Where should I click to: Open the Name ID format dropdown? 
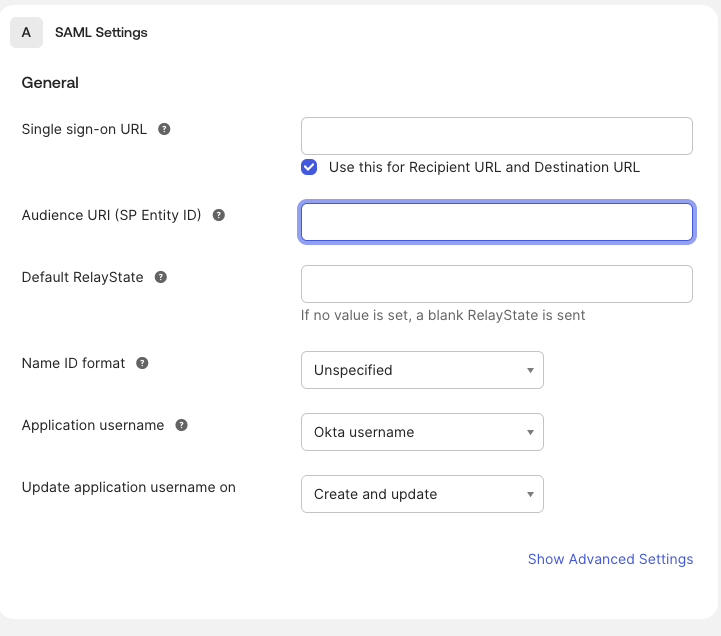[x=422, y=370]
